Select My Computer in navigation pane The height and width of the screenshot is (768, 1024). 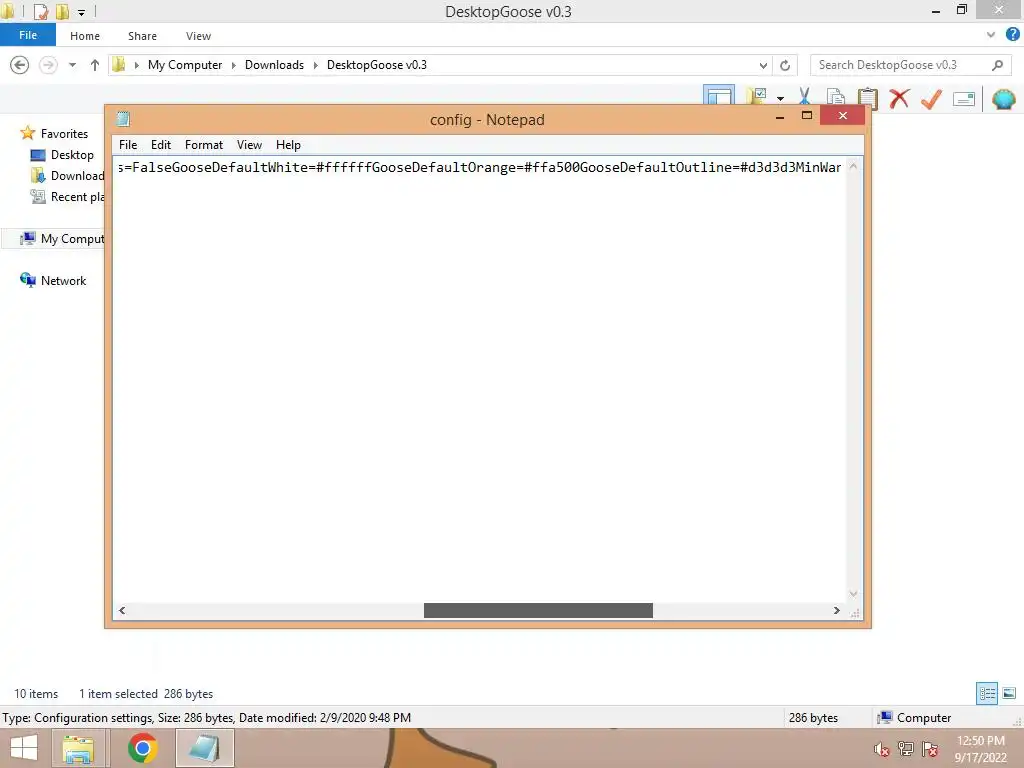click(62, 238)
